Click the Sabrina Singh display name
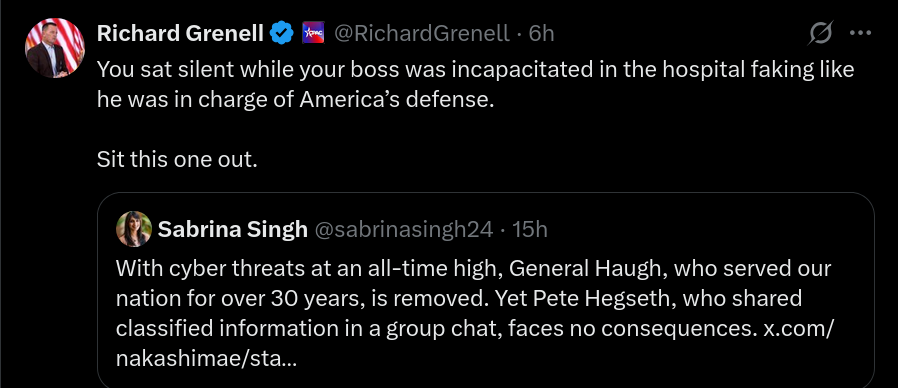898x388 pixels. point(233,229)
